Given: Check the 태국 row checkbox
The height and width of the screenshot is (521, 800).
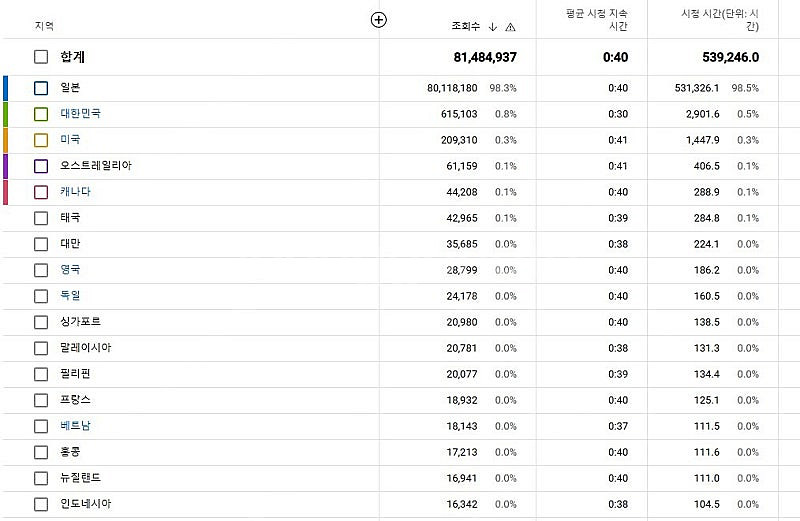Looking at the screenshot, I should 41,218.
